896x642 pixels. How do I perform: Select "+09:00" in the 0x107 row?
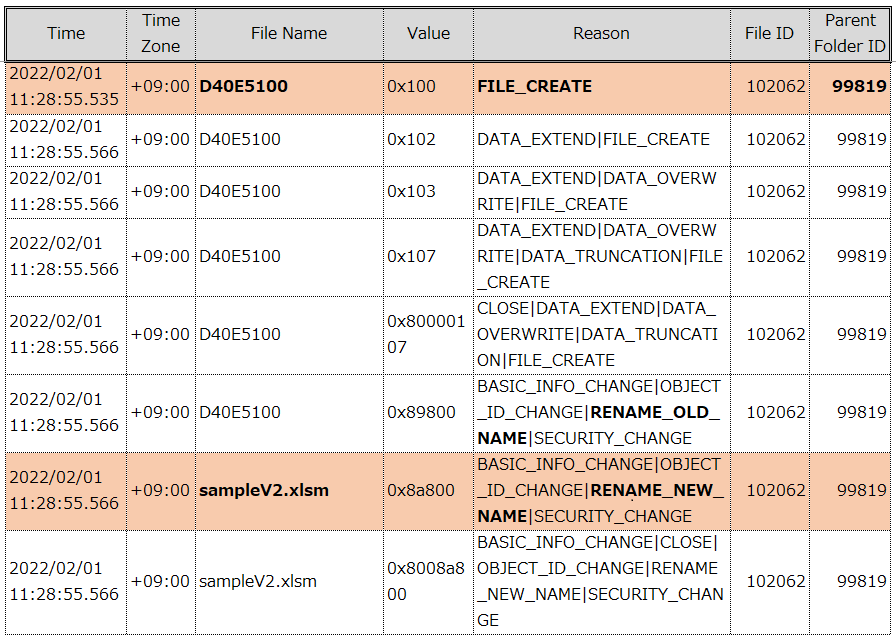point(160,256)
